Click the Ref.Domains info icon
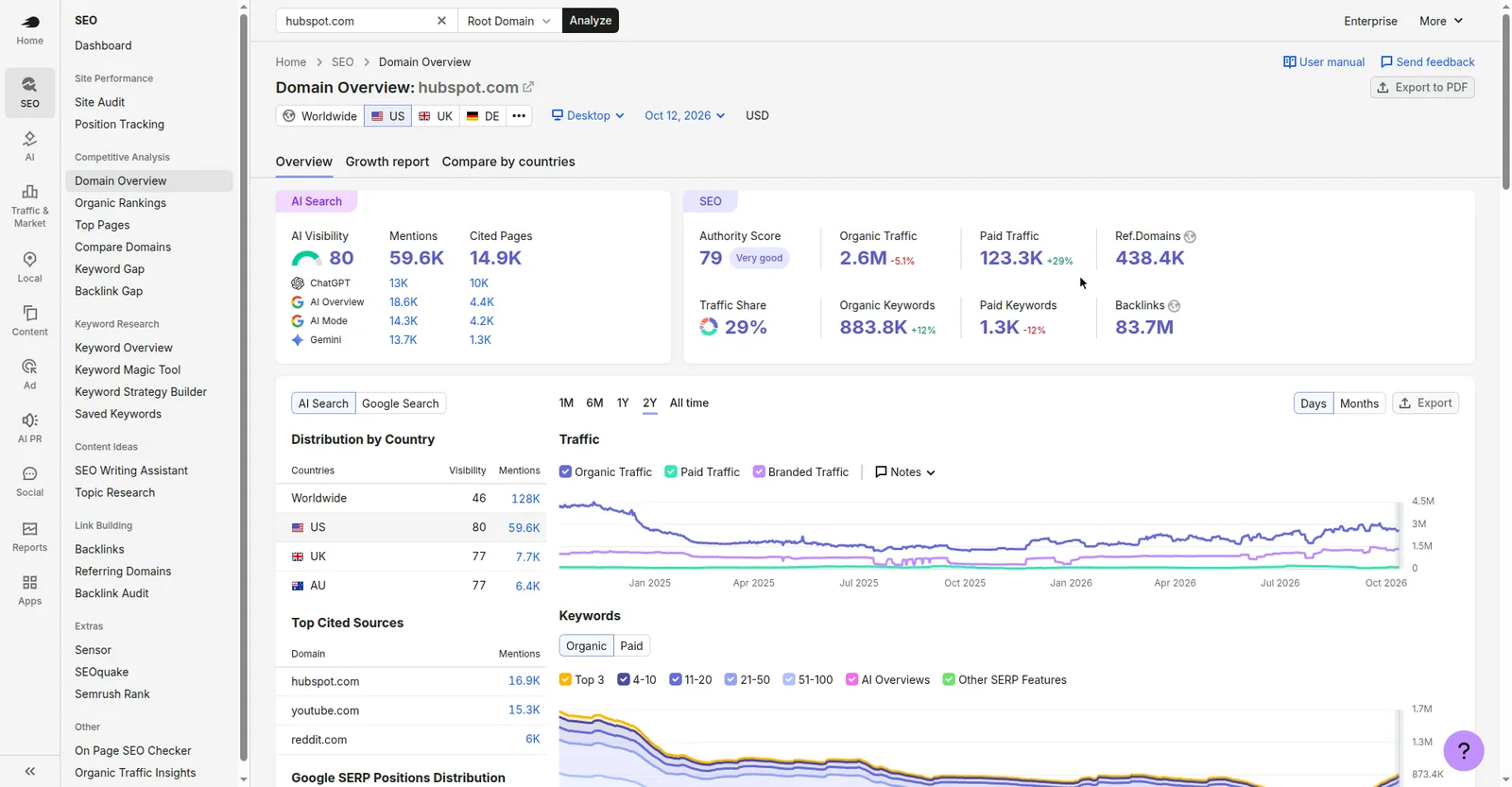The image size is (1512, 787). coord(1190,236)
